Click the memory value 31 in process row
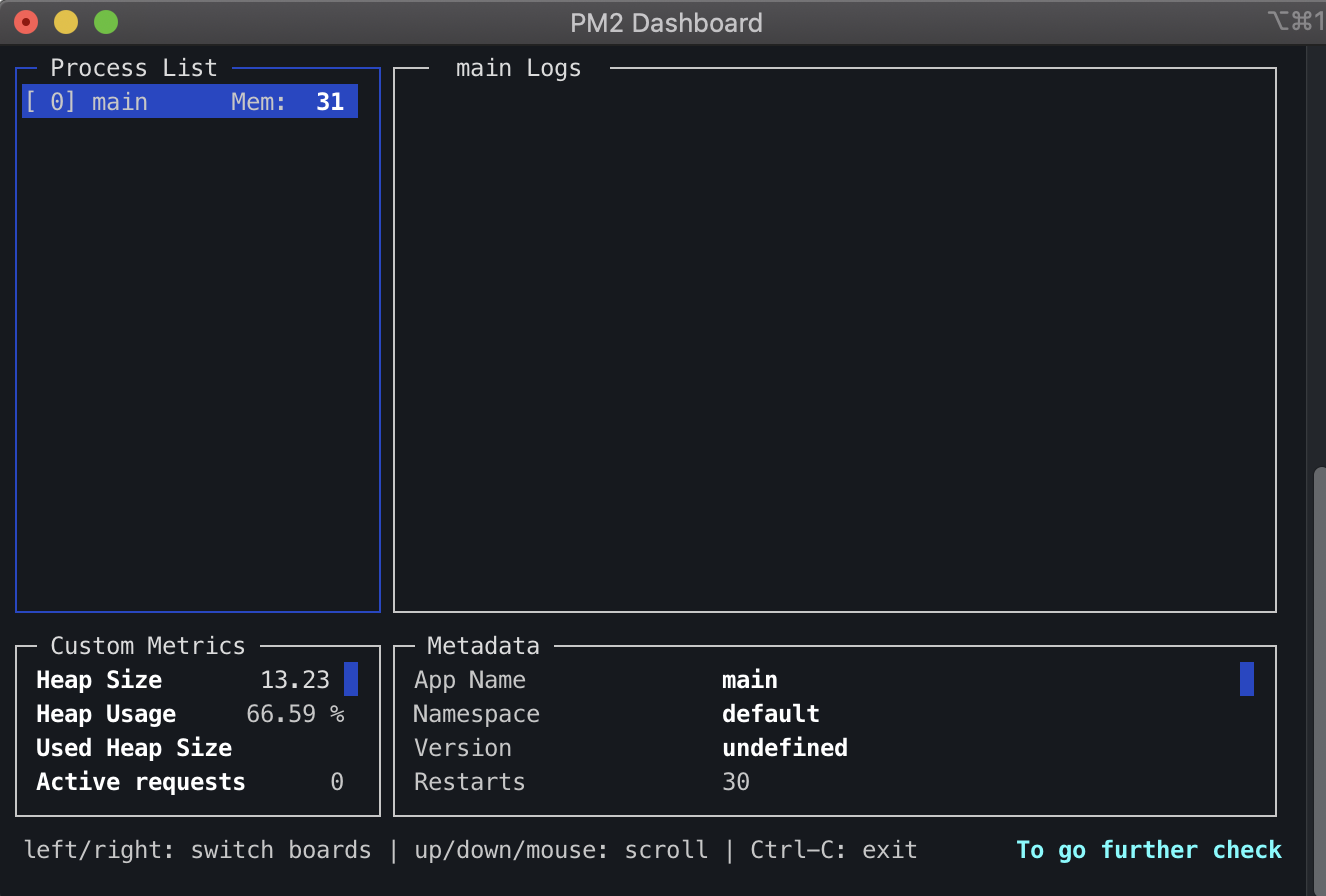1326x896 pixels. coord(330,102)
